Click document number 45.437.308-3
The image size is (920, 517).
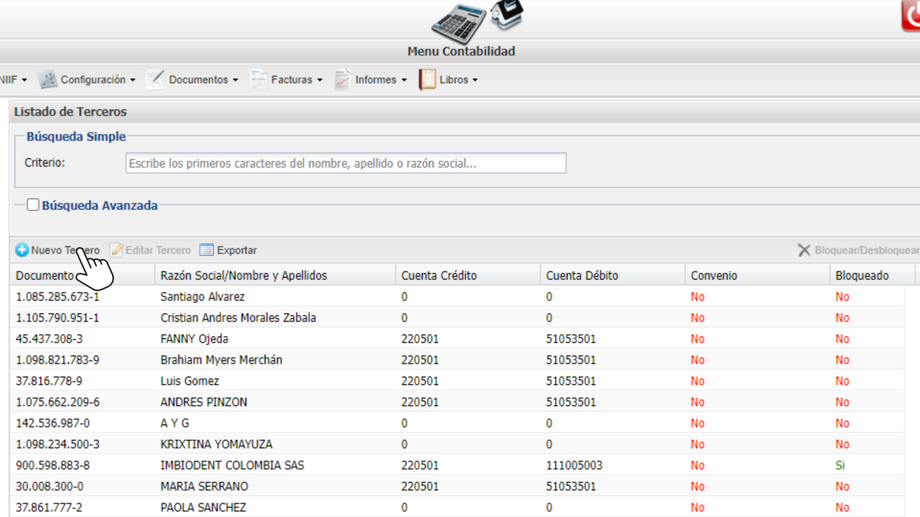tap(49, 339)
